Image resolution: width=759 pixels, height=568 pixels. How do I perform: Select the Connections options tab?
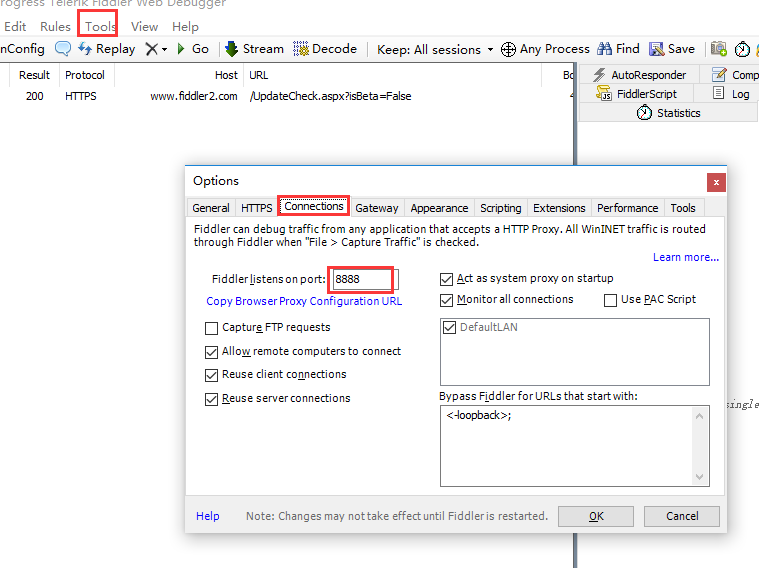pyautogui.click(x=314, y=206)
